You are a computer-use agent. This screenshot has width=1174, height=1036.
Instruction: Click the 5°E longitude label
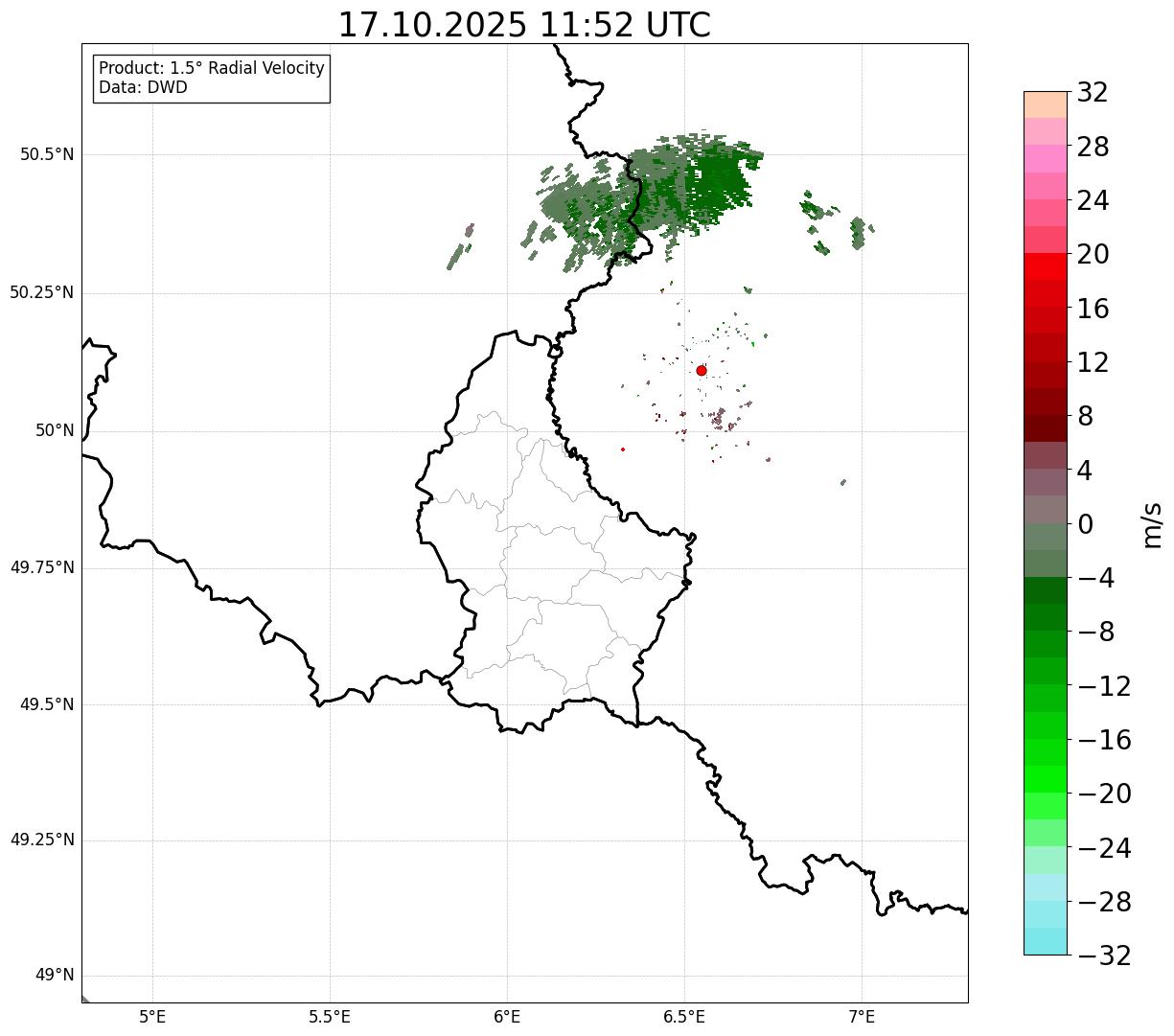[152, 1017]
